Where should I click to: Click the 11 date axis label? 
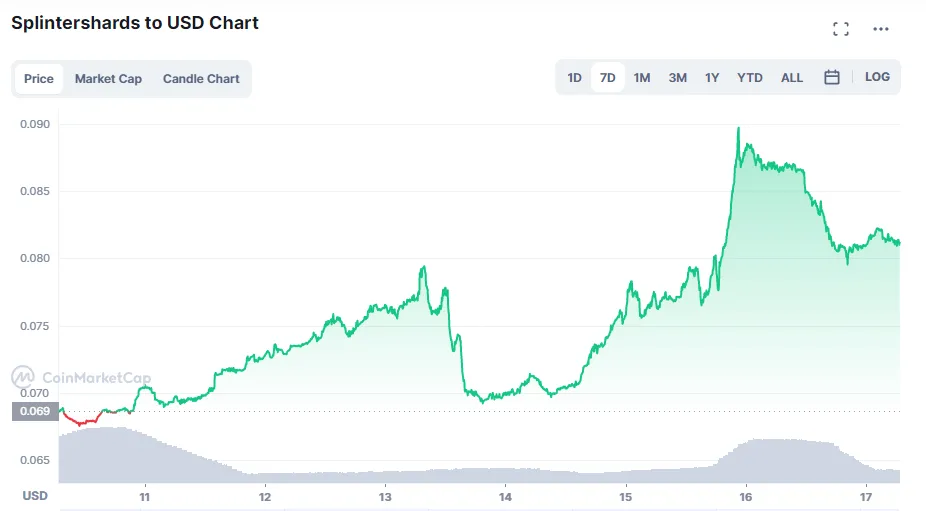pyautogui.click(x=145, y=497)
